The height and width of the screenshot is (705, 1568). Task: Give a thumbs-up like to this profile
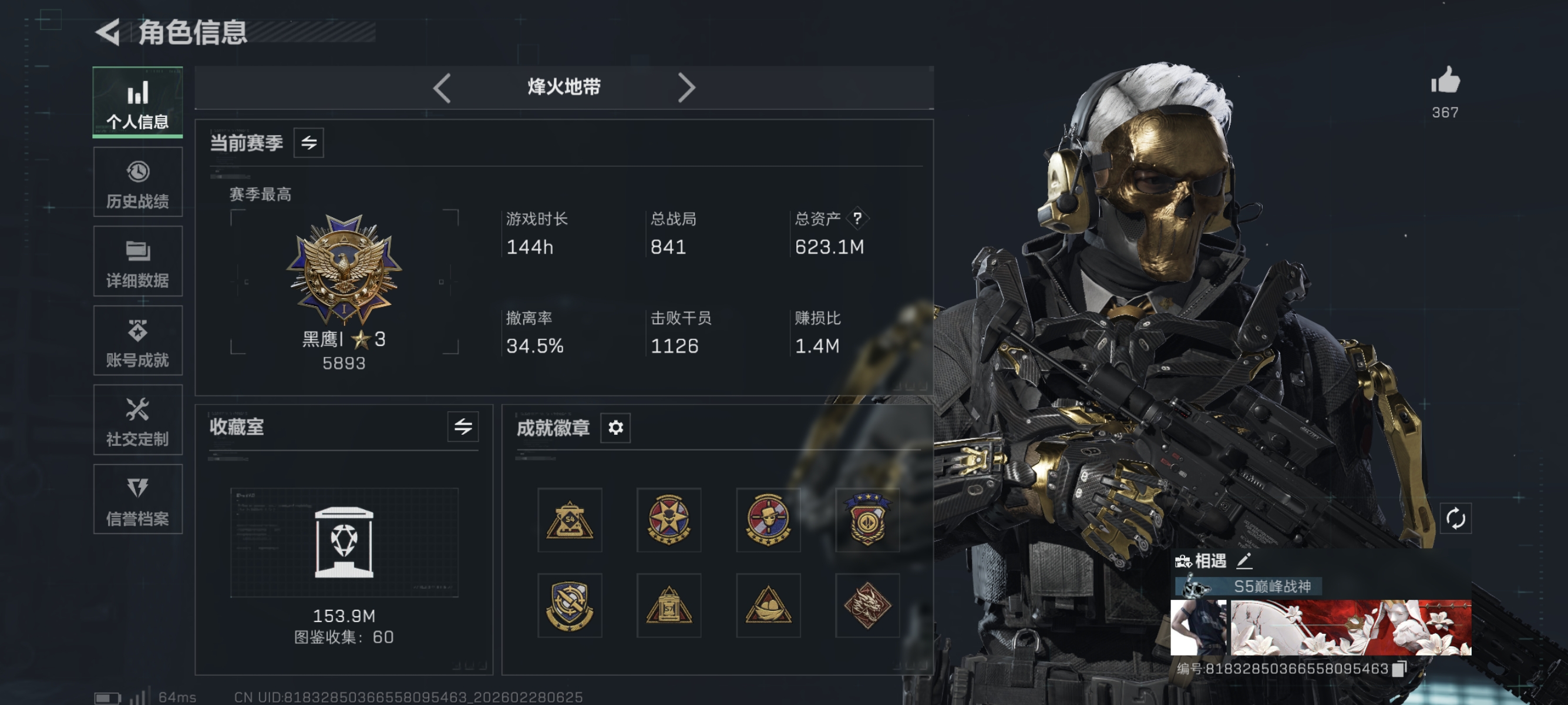click(x=1445, y=80)
